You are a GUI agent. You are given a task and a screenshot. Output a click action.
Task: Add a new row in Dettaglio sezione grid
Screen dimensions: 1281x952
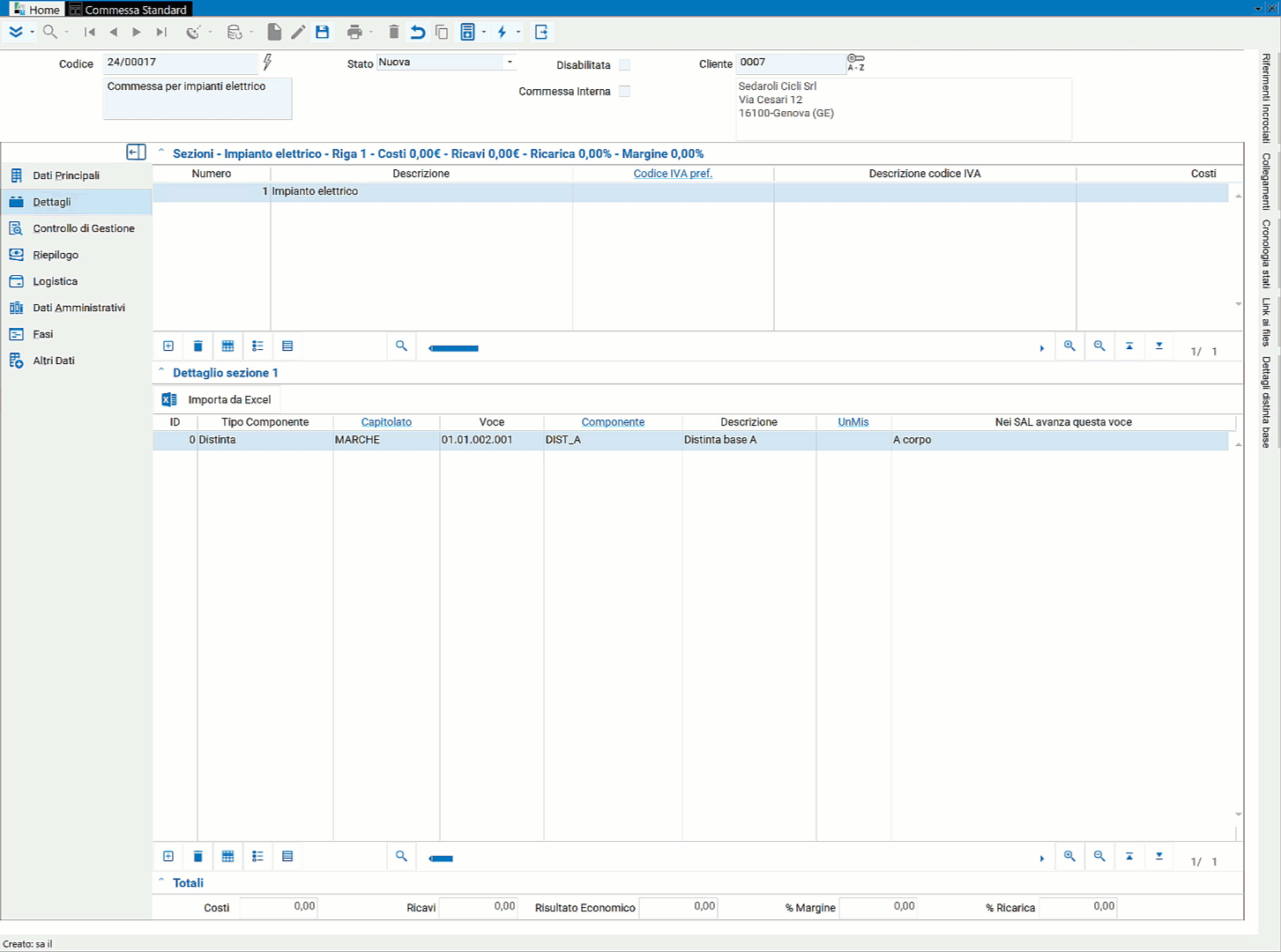[x=168, y=857]
